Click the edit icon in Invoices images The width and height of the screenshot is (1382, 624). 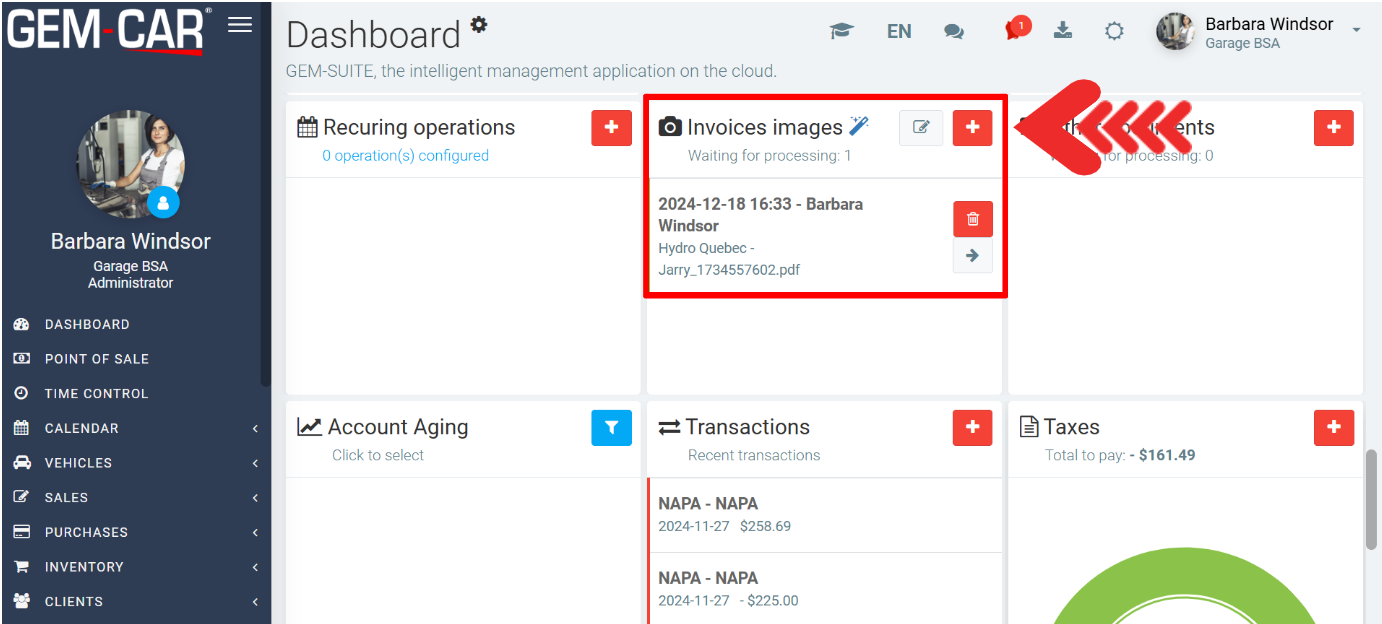921,128
